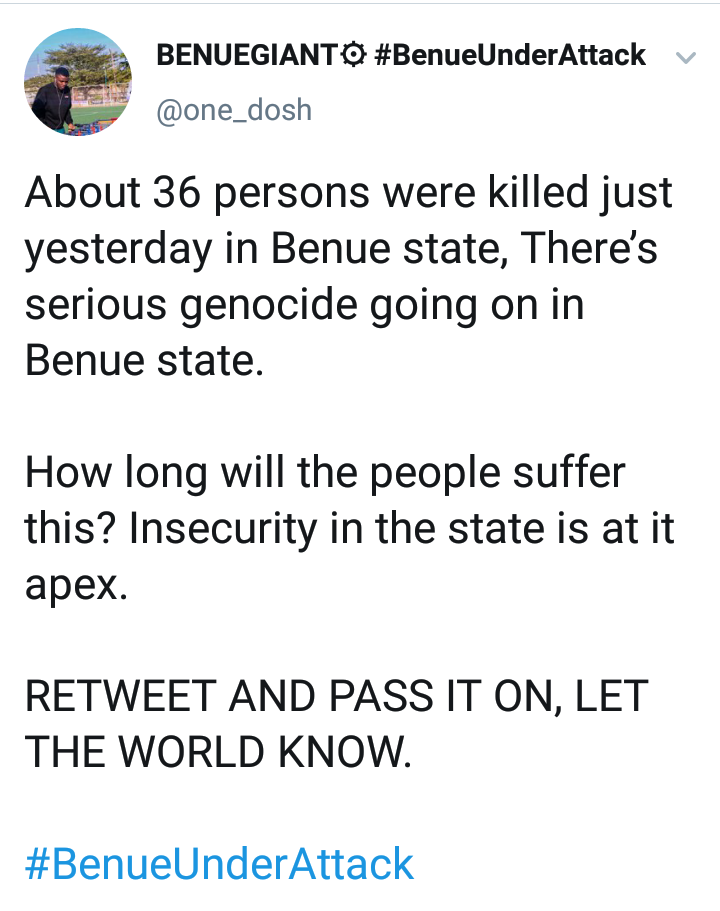Open the @one_dosh handle
The image size is (720, 911).
click(x=234, y=109)
